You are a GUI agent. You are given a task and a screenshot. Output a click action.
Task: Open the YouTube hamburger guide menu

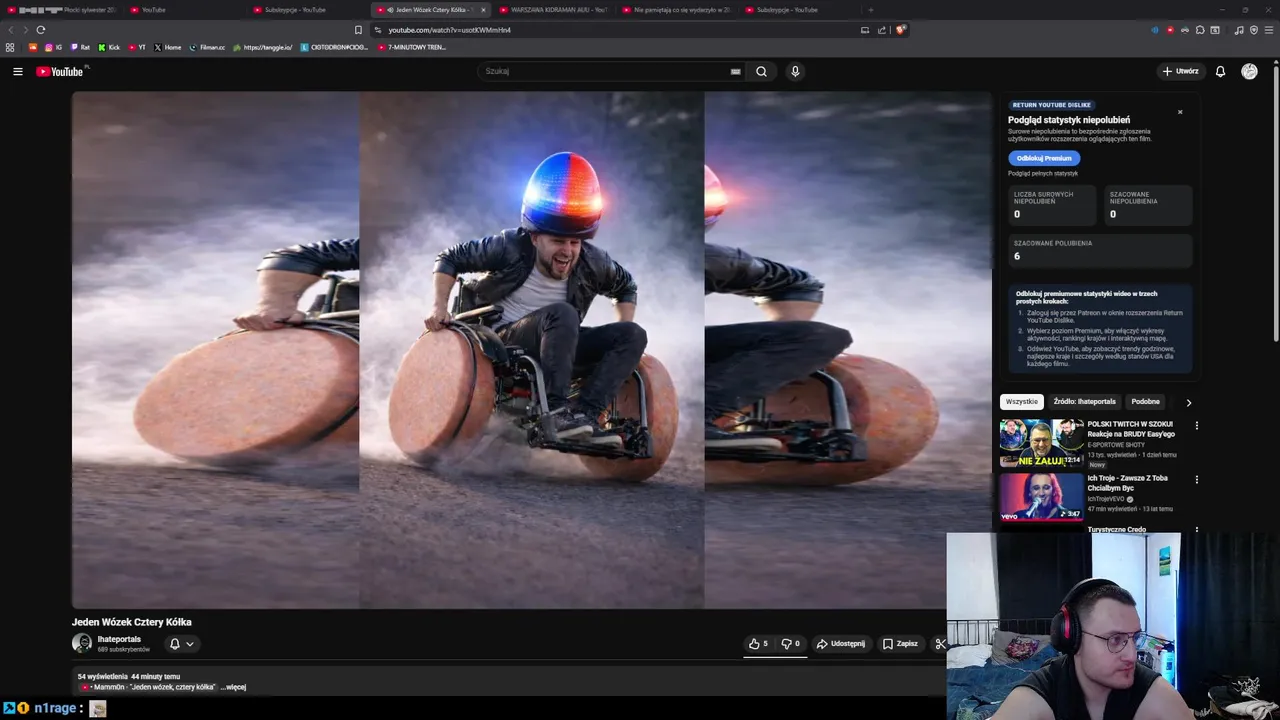[17, 71]
